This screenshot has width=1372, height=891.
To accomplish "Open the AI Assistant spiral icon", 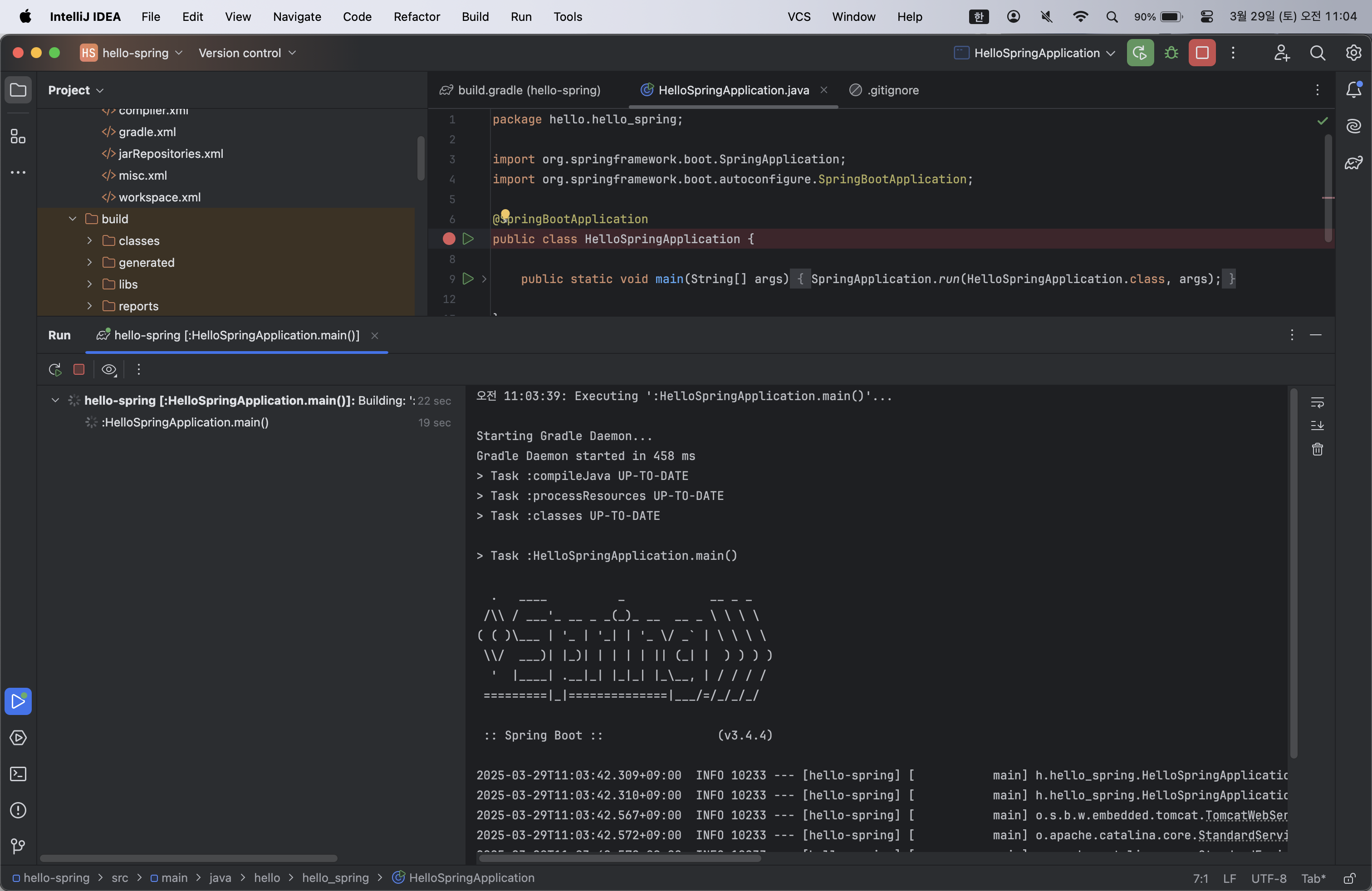I will (x=1353, y=126).
